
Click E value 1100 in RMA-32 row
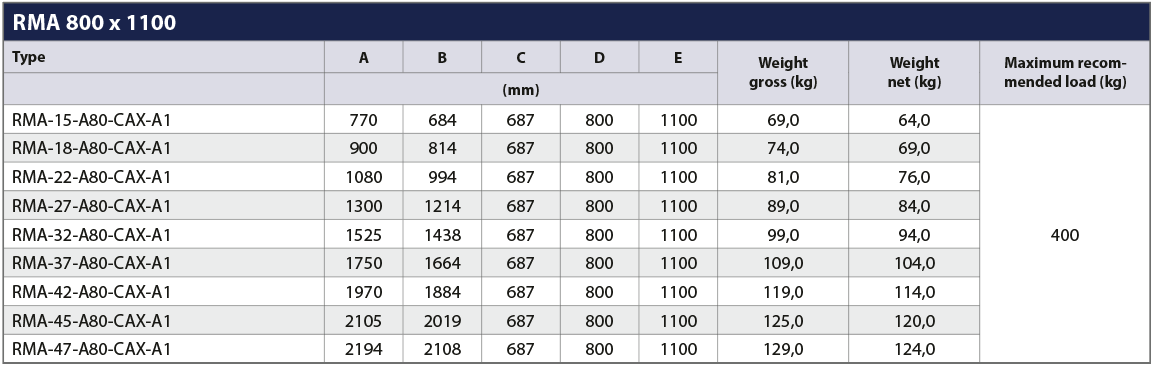(678, 235)
